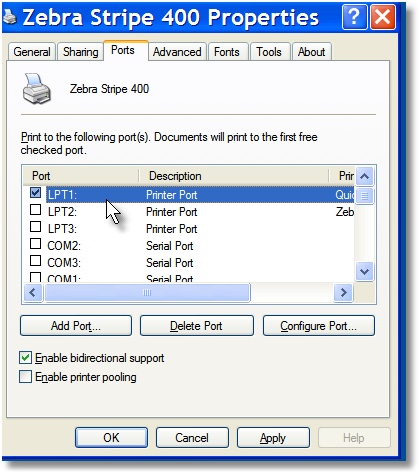Viewport: 420px width, 475px height.
Task: Tick the COM3: port checkbox
Action: coord(36,261)
